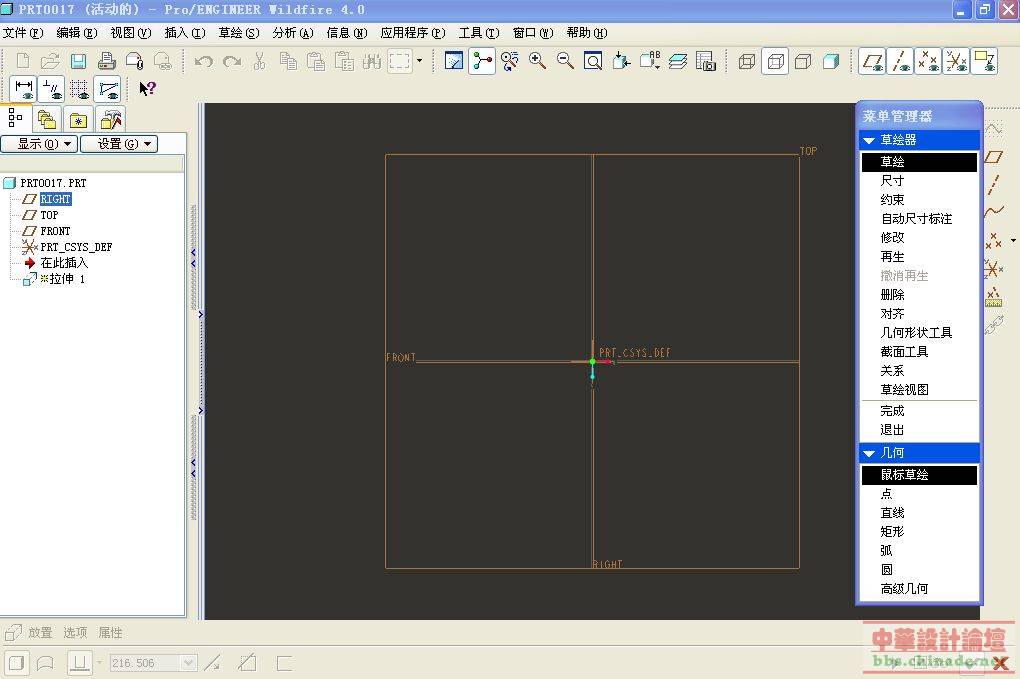The width and height of the screenshot is (1020, 679).
Task: Open the Folder browser tab icon
Action: (x=46, y=120)
